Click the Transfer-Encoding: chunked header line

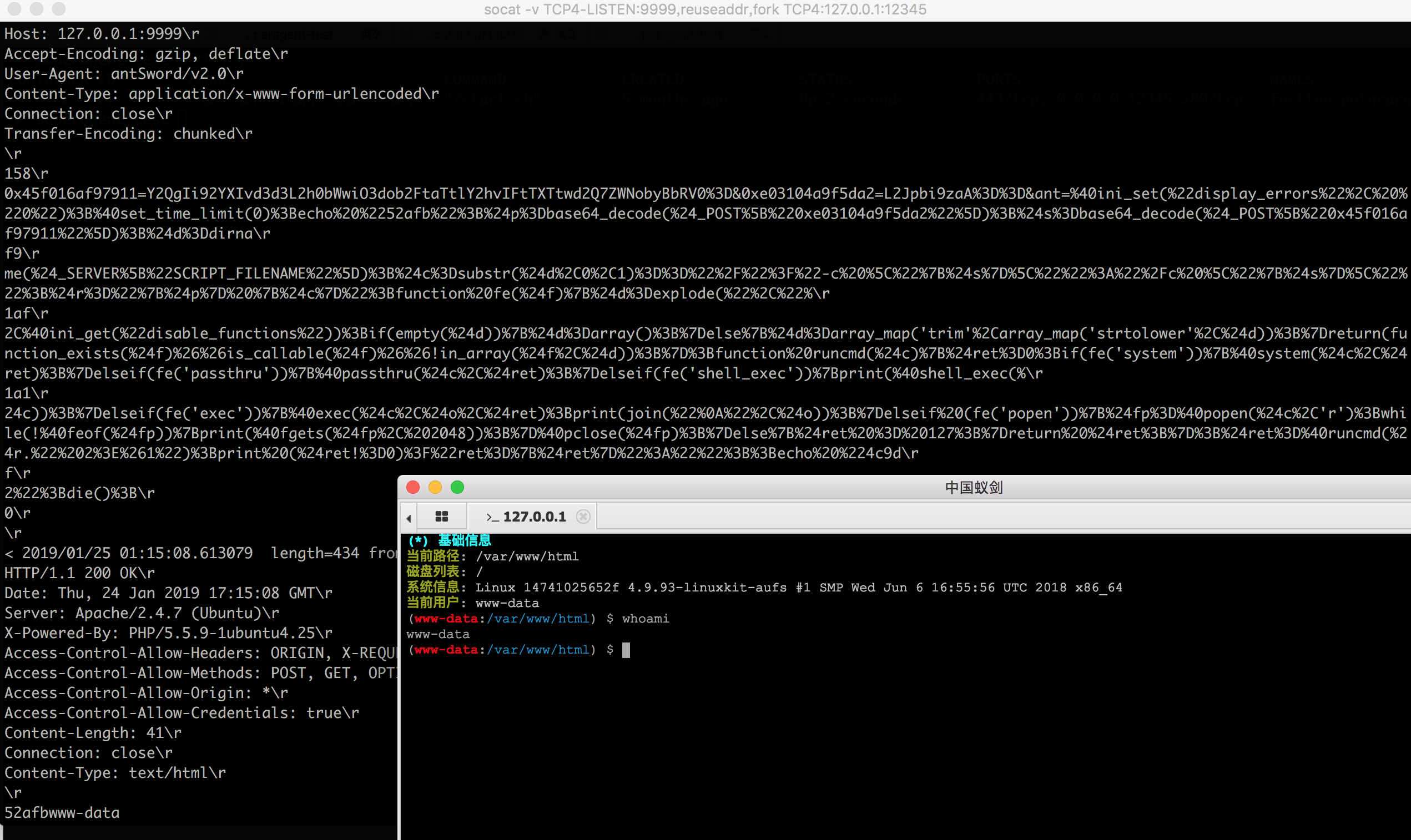[x=129, y=134]
